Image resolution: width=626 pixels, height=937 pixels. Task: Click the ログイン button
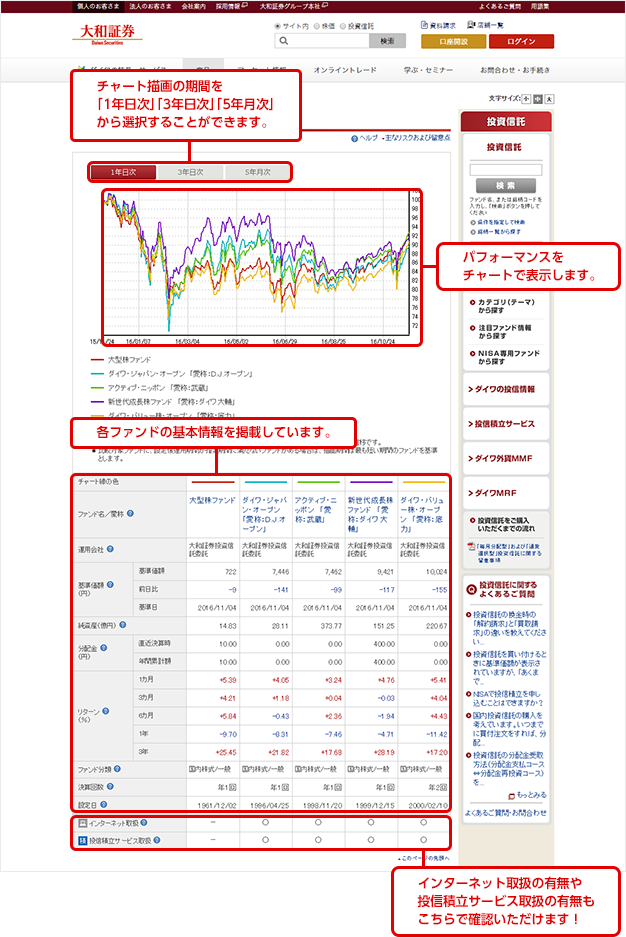[521, 41]
